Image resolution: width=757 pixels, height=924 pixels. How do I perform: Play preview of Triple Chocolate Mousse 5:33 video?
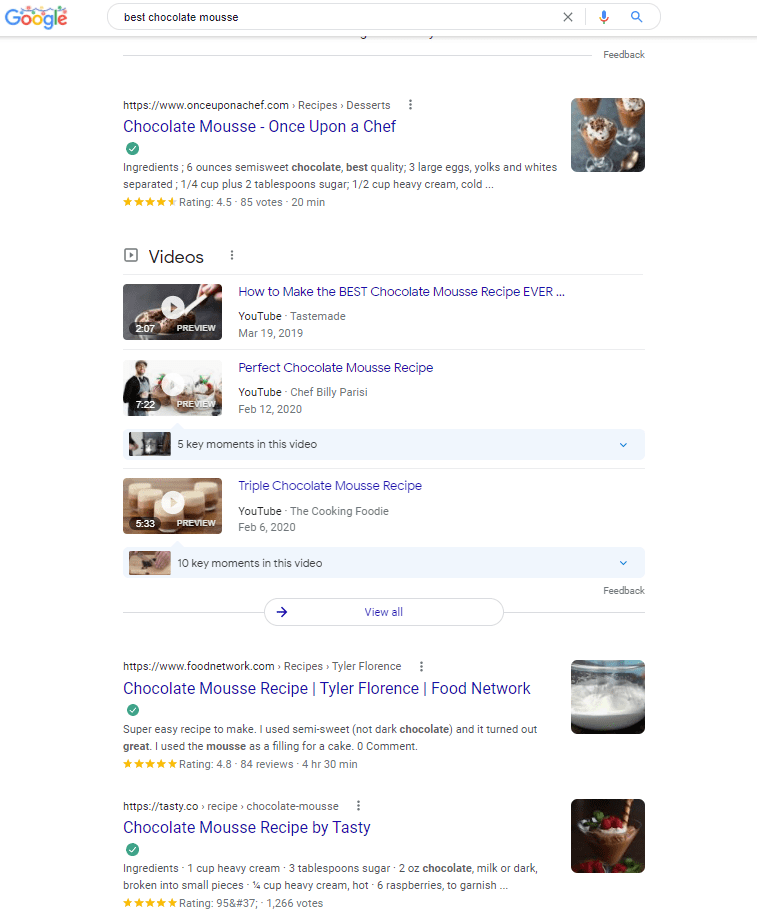173,506
